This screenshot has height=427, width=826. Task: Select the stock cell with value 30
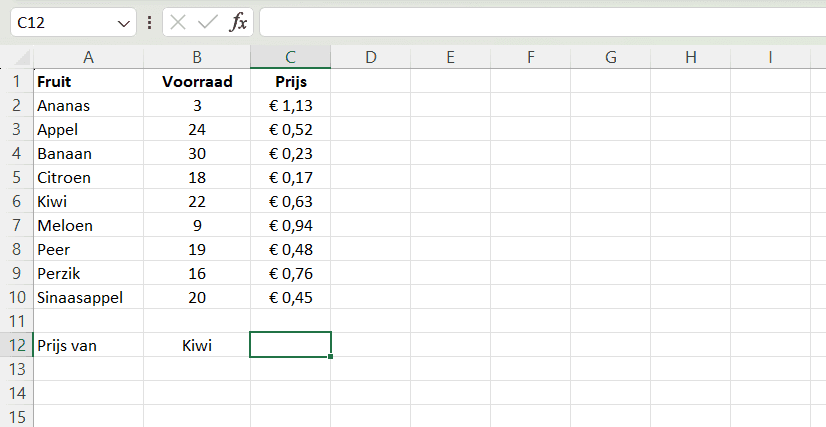pos(197,153)
